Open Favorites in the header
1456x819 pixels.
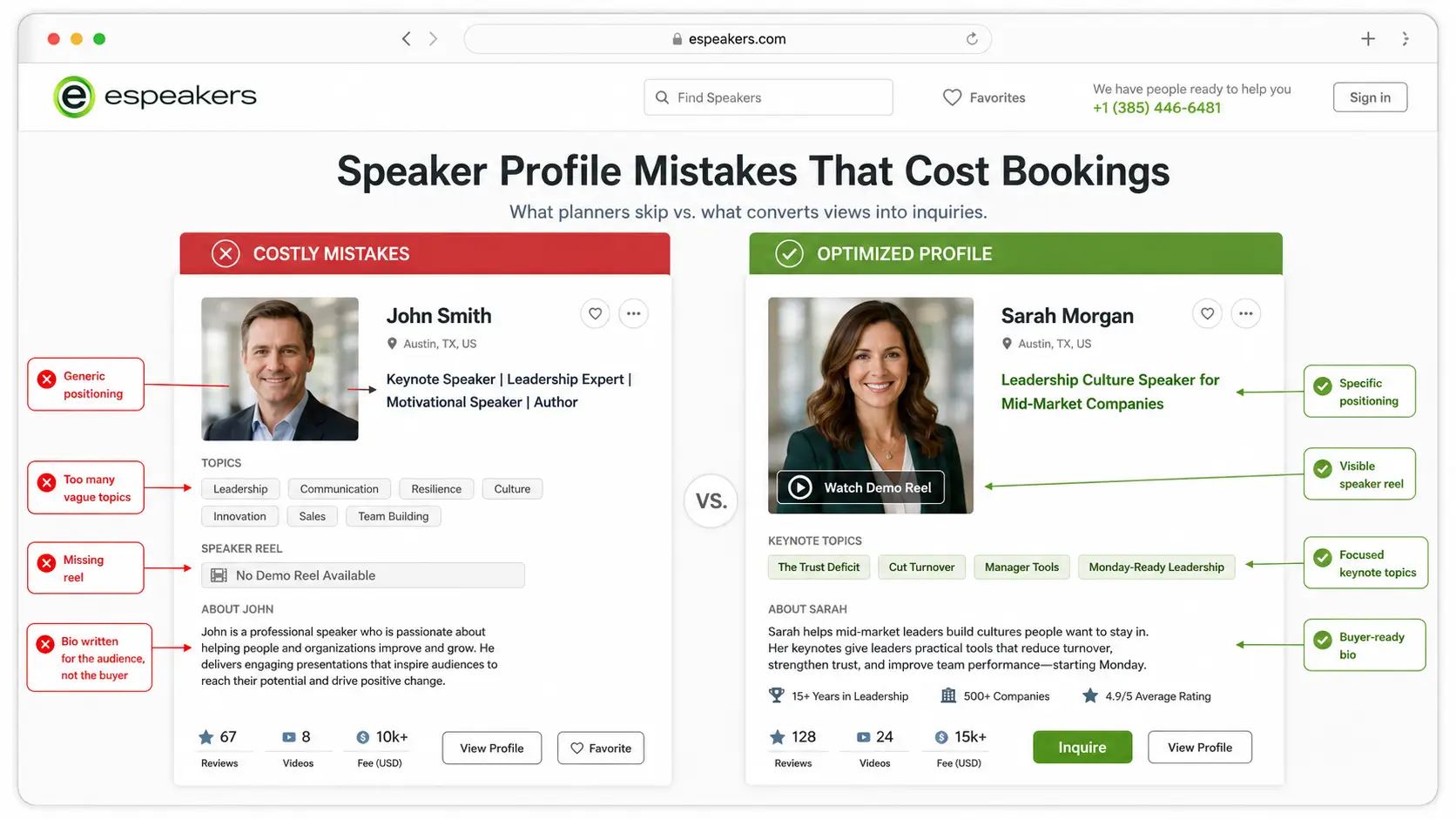coord(984,97)
